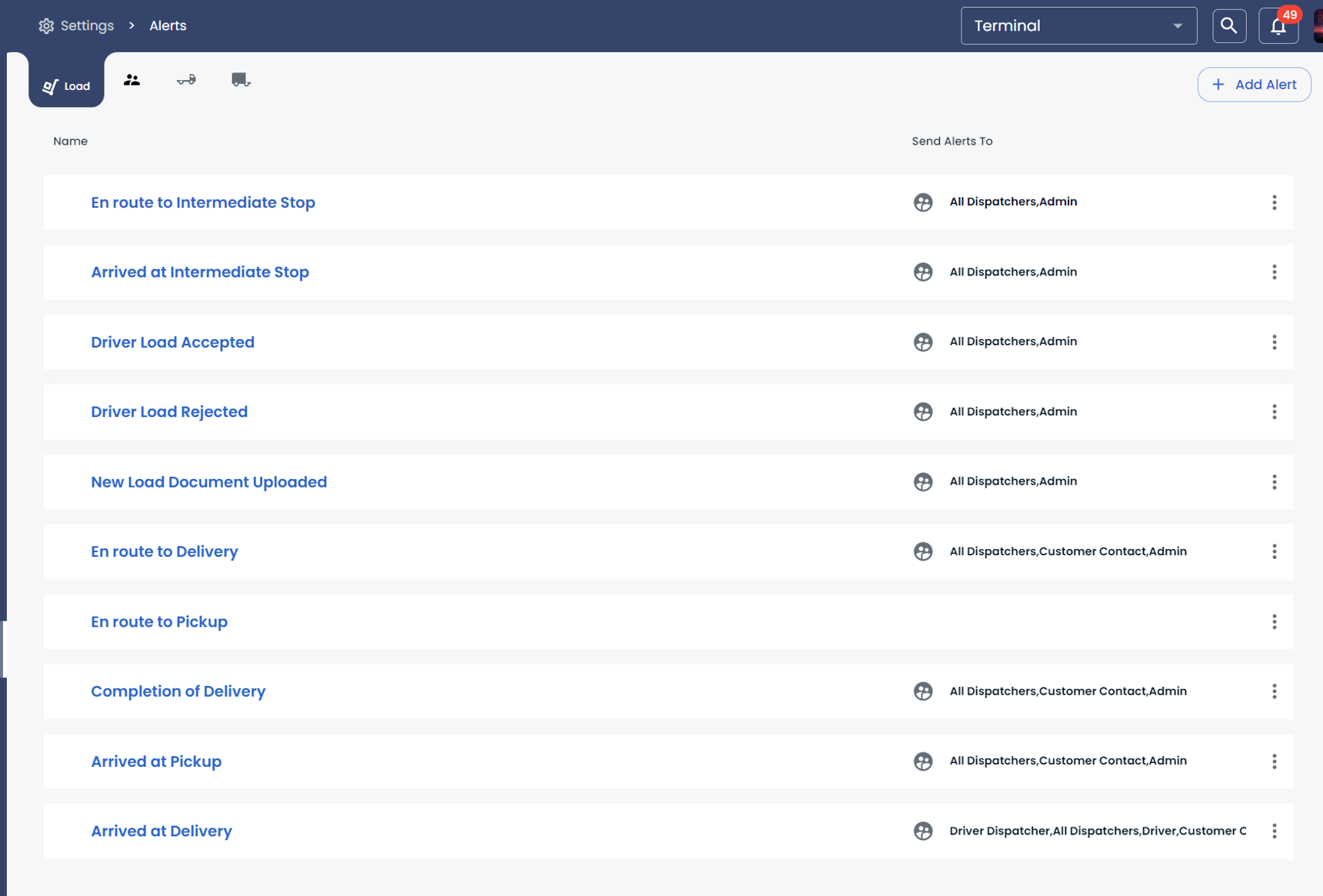Image resolution: width=1323 pixels, height=896 pixels.
Task: Open Arrived at Pickup alert
Action: (156, 761)
